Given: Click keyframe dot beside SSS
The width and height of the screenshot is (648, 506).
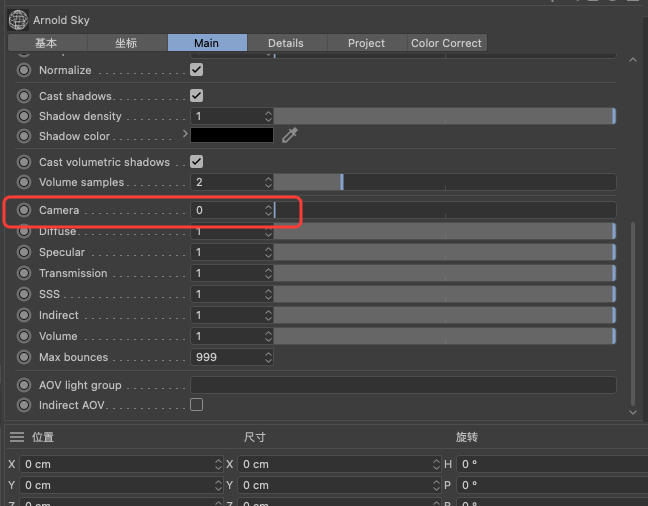Looking at the screenshot, I should pos(24,294).
